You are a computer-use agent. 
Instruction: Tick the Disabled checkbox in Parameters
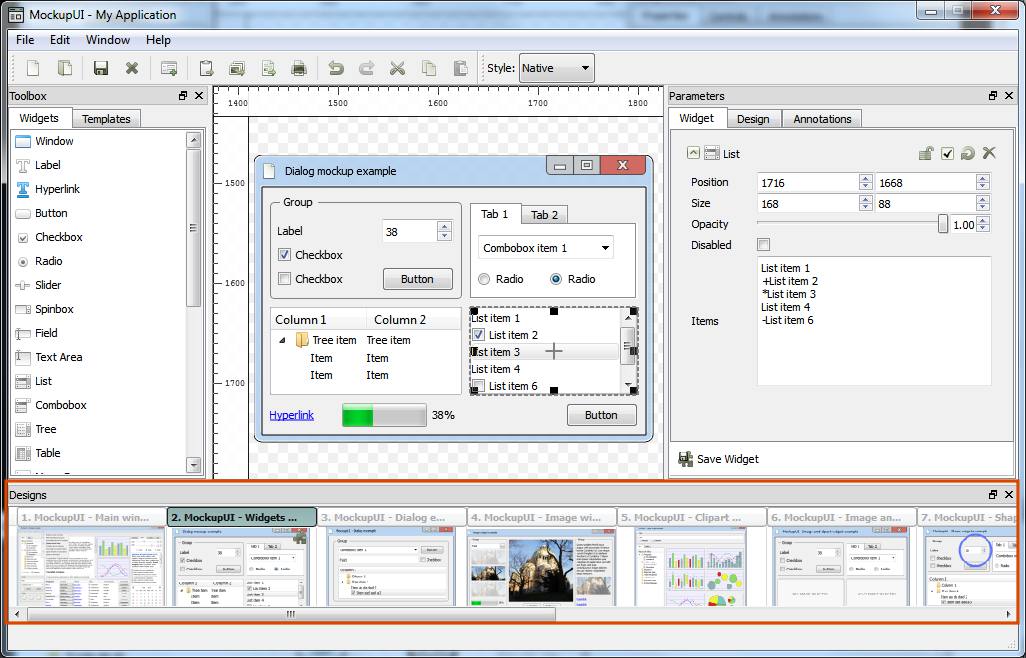tap(763, 245)
